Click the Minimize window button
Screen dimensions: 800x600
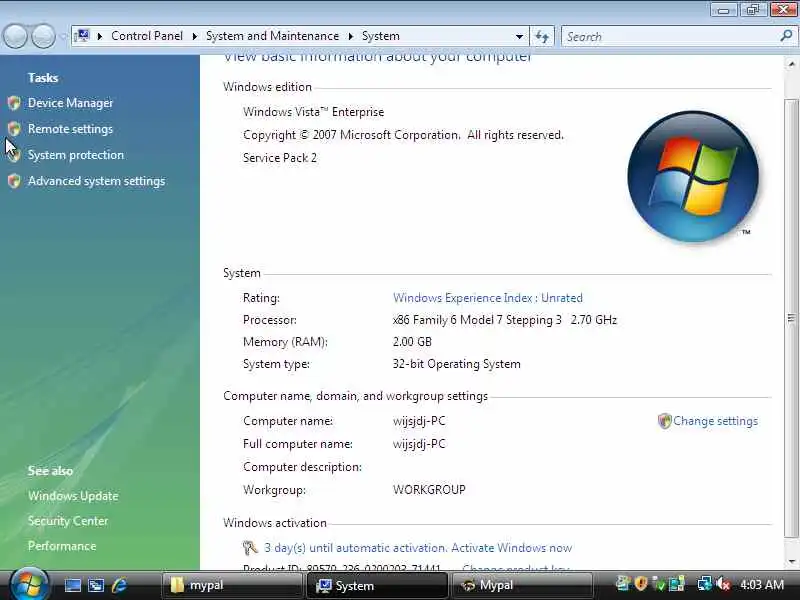(x=723, y=9)
